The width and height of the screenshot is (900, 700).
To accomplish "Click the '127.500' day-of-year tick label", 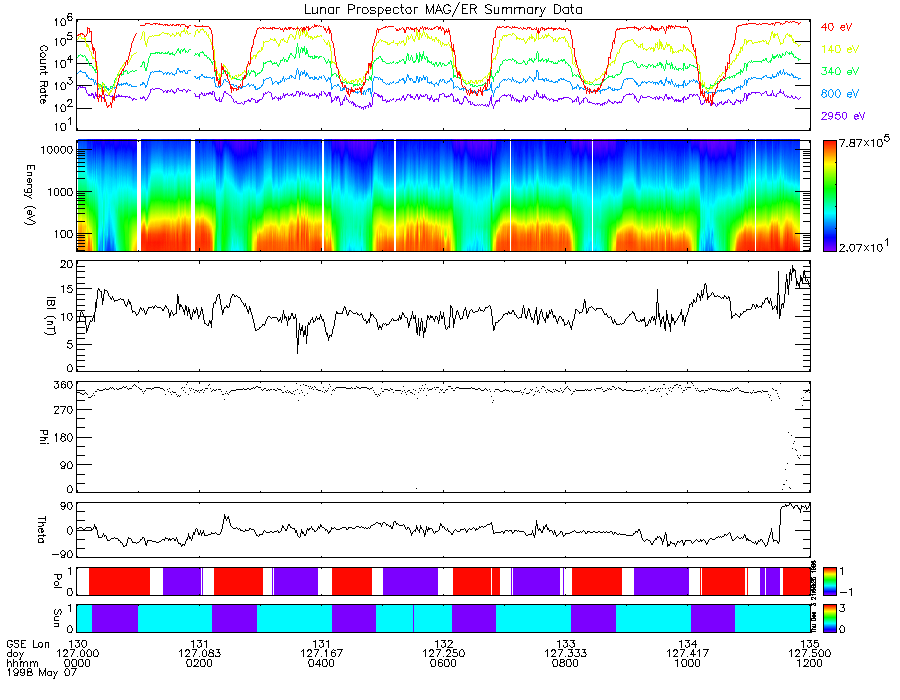I will tap(809, 654).
